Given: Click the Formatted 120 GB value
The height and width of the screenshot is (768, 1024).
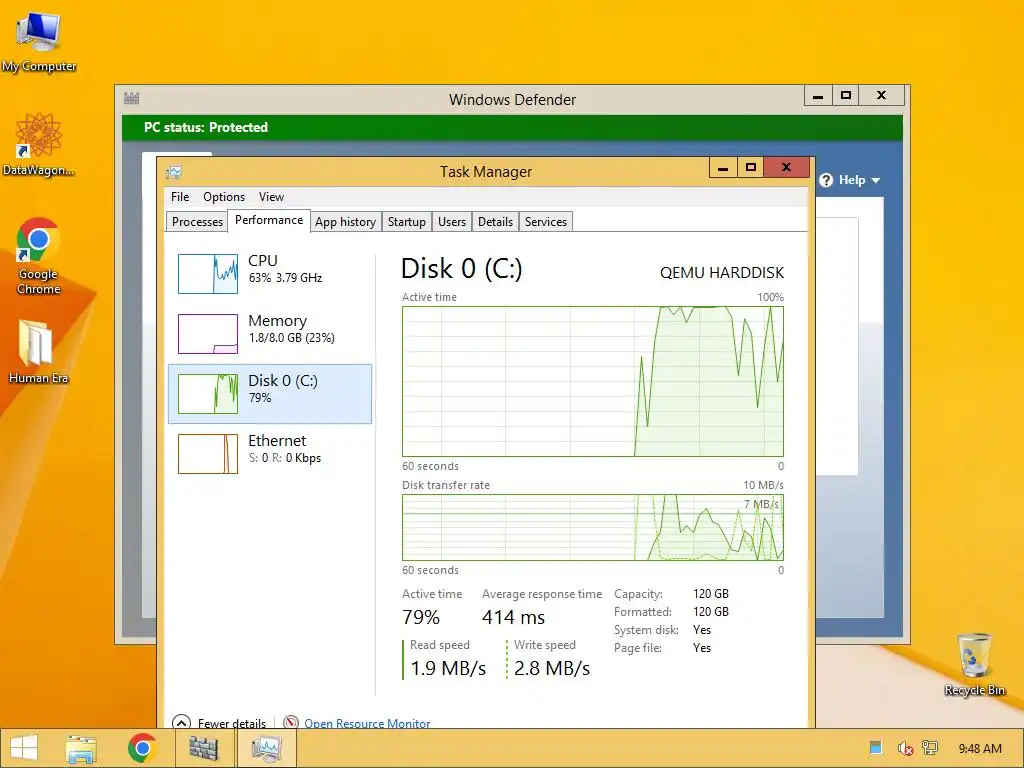Looking at the screenshot, I should pyautogui.click(x=711, y=612).
